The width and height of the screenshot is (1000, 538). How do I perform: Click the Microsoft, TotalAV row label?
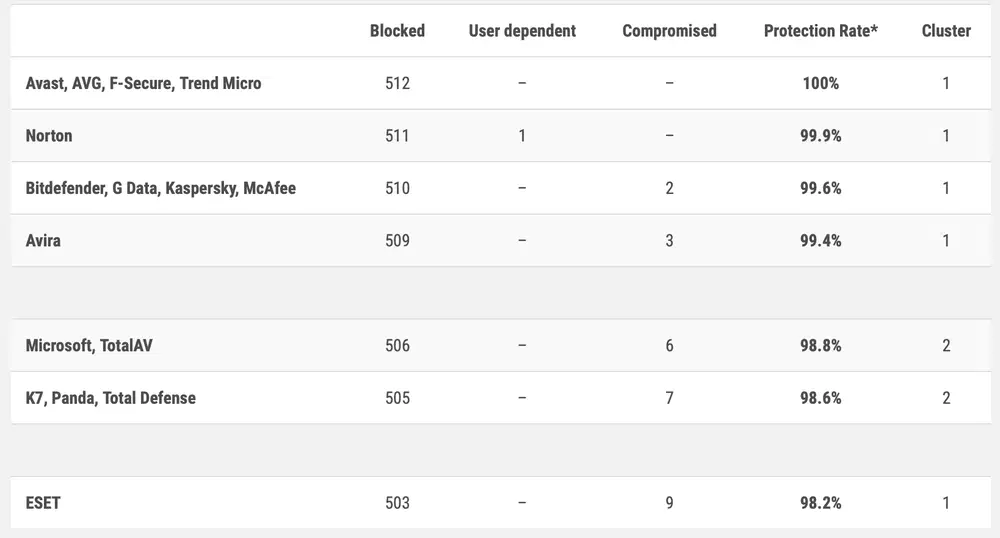tap(89, 345)
